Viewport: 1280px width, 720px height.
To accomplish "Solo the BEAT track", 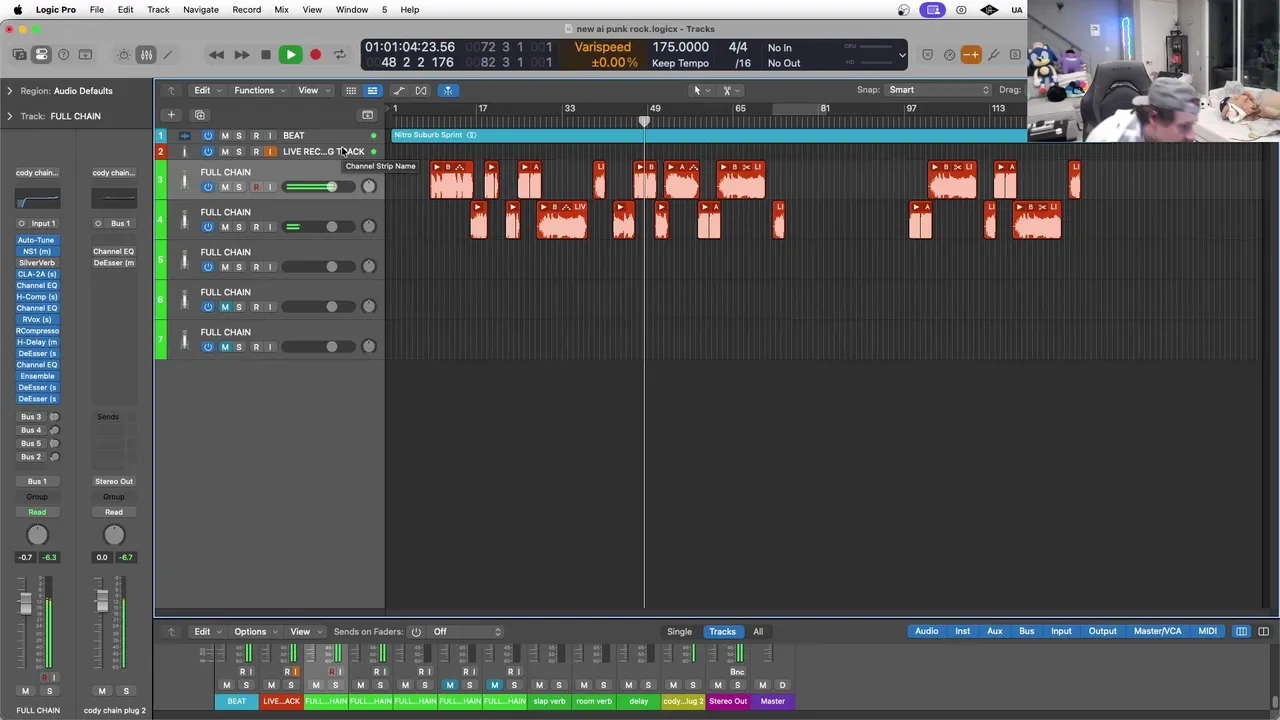I will [239, 136].
